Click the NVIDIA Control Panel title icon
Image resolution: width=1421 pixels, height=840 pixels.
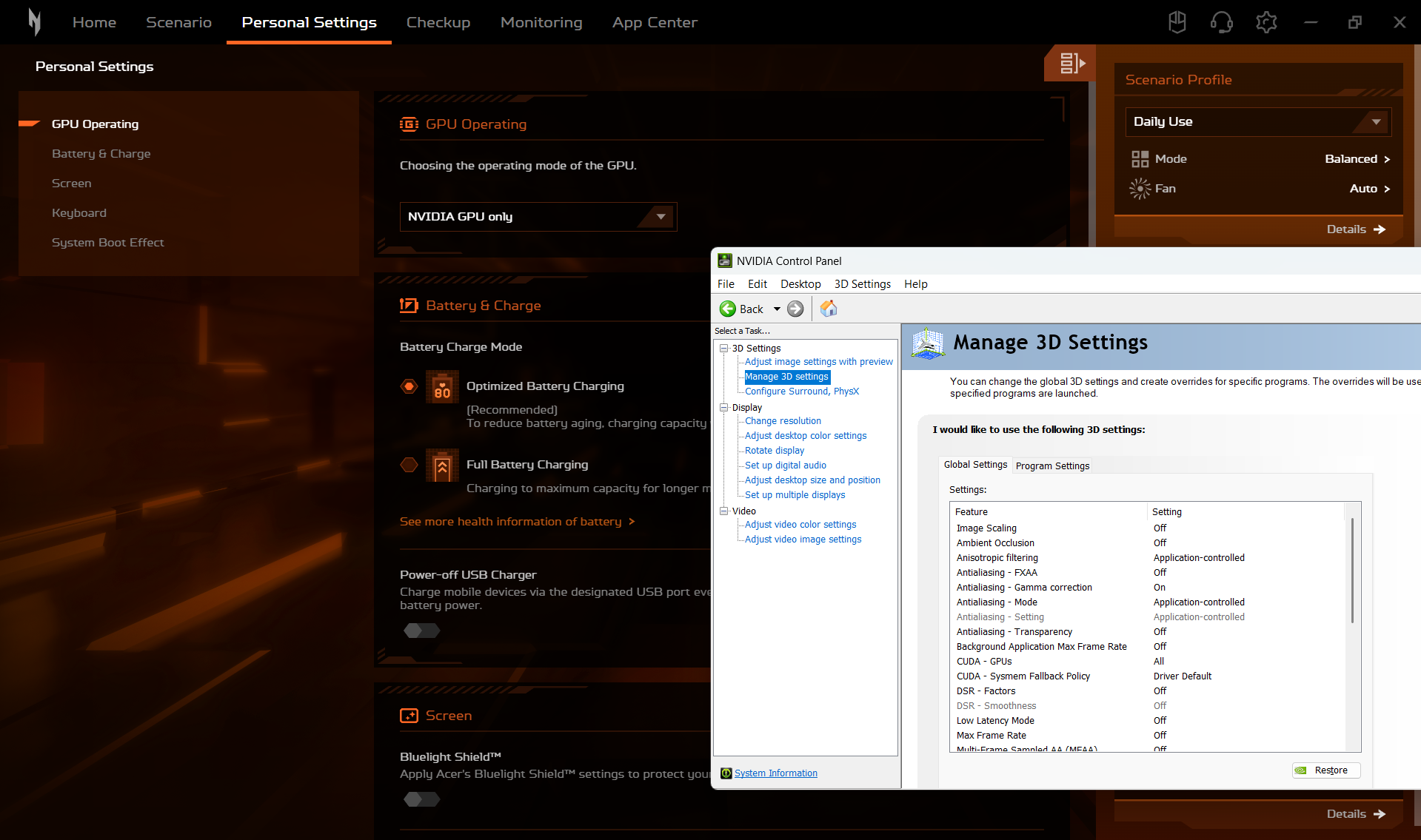(725, 261)
